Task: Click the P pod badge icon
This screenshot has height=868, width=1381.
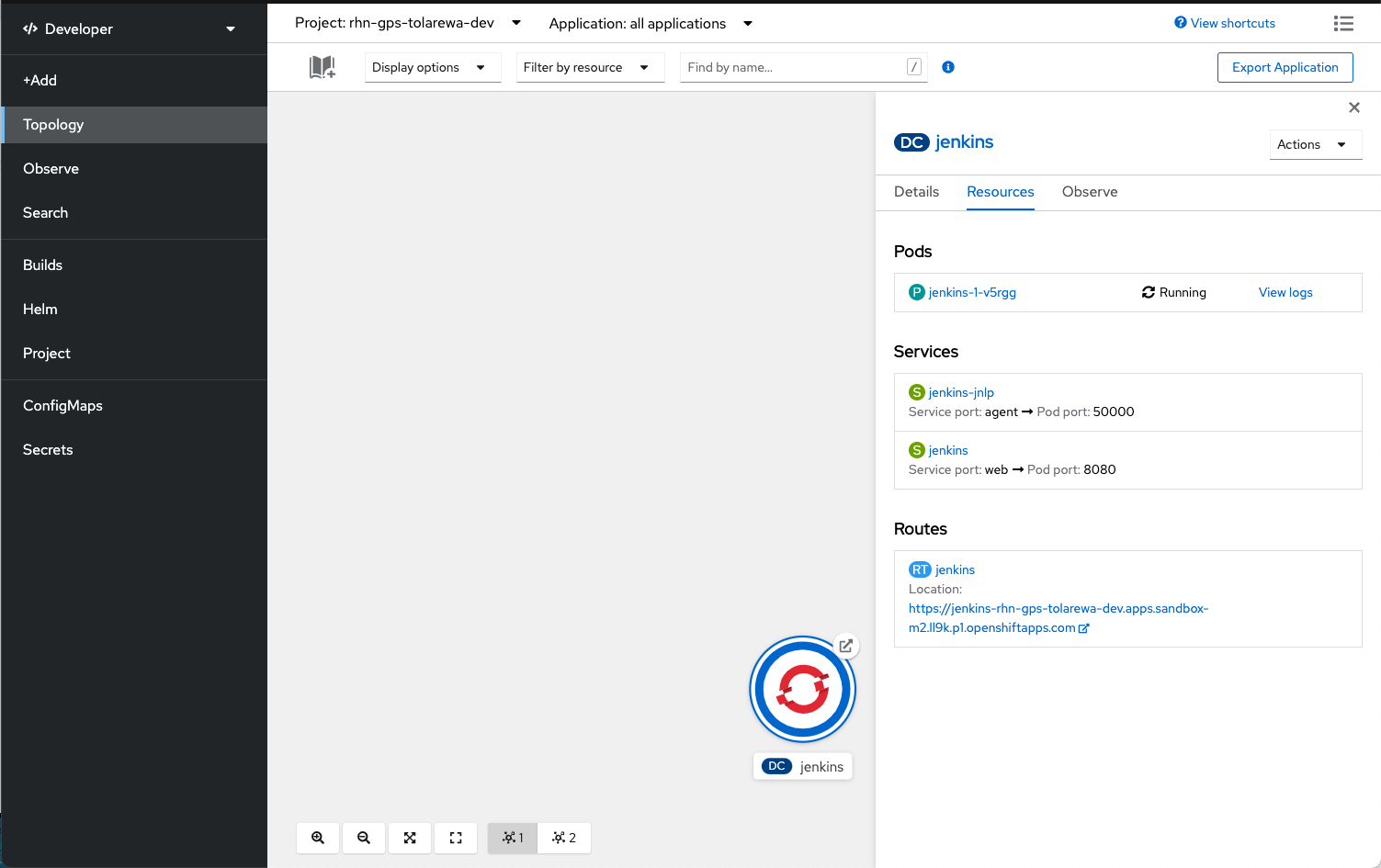Action: tap(916, 292)
